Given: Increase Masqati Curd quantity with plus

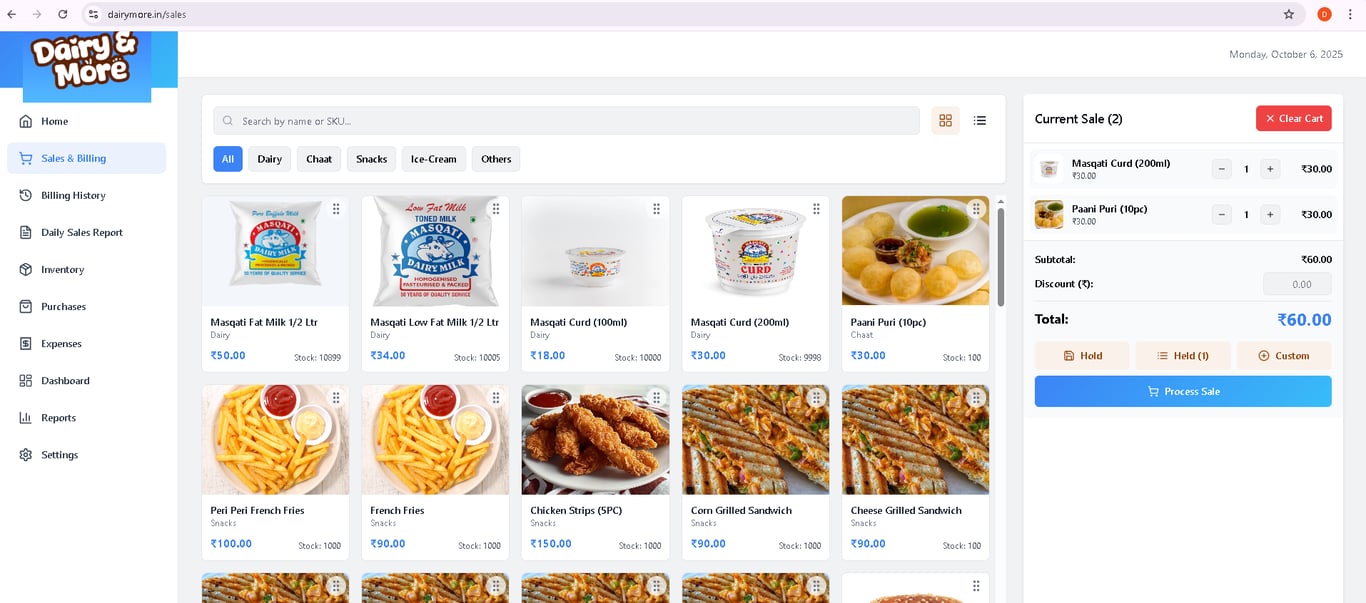Looking at the screenshot, I should click(x=1270, y=169).
